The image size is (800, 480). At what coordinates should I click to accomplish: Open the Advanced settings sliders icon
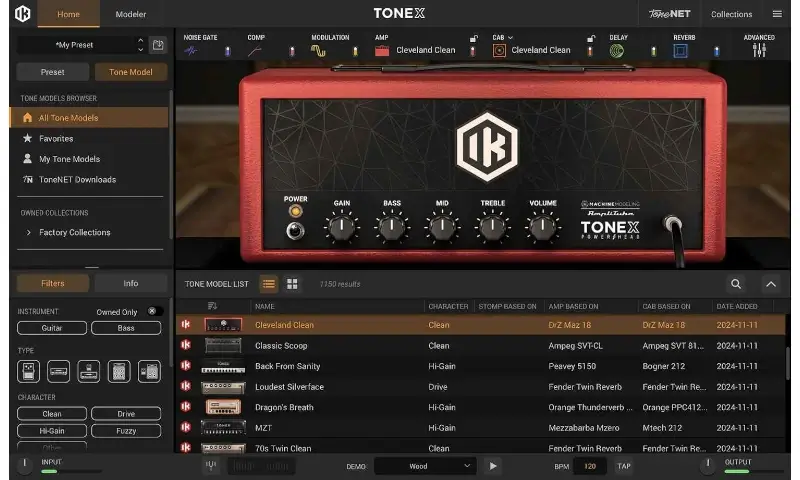pyautogui.click(x=759, y=50)
